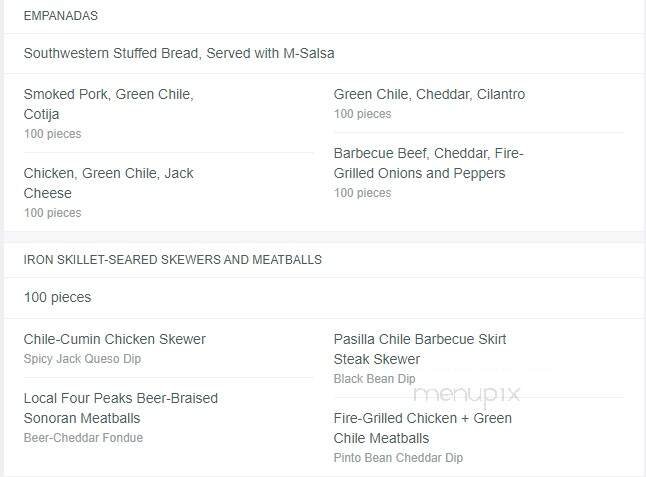Select the Chile-Cumin Chicken Skewer item

click(x=114, y=339)
